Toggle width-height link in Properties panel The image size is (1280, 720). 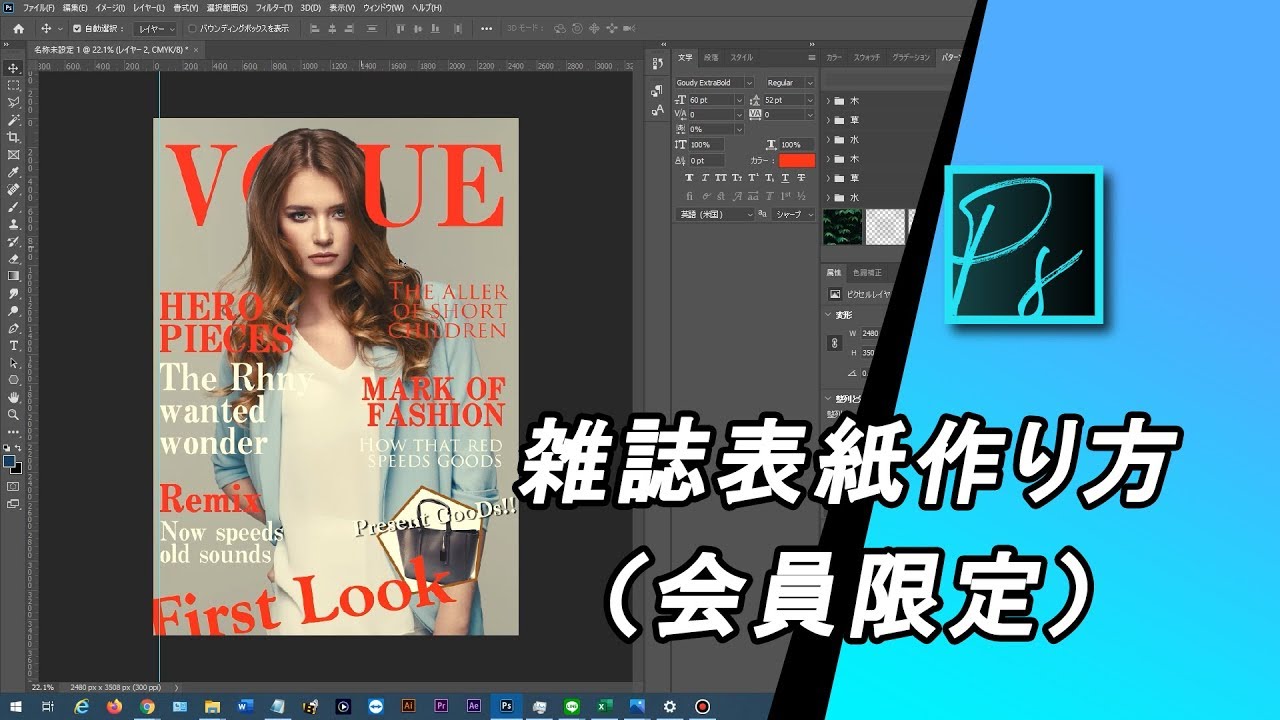tap(836, 343)
